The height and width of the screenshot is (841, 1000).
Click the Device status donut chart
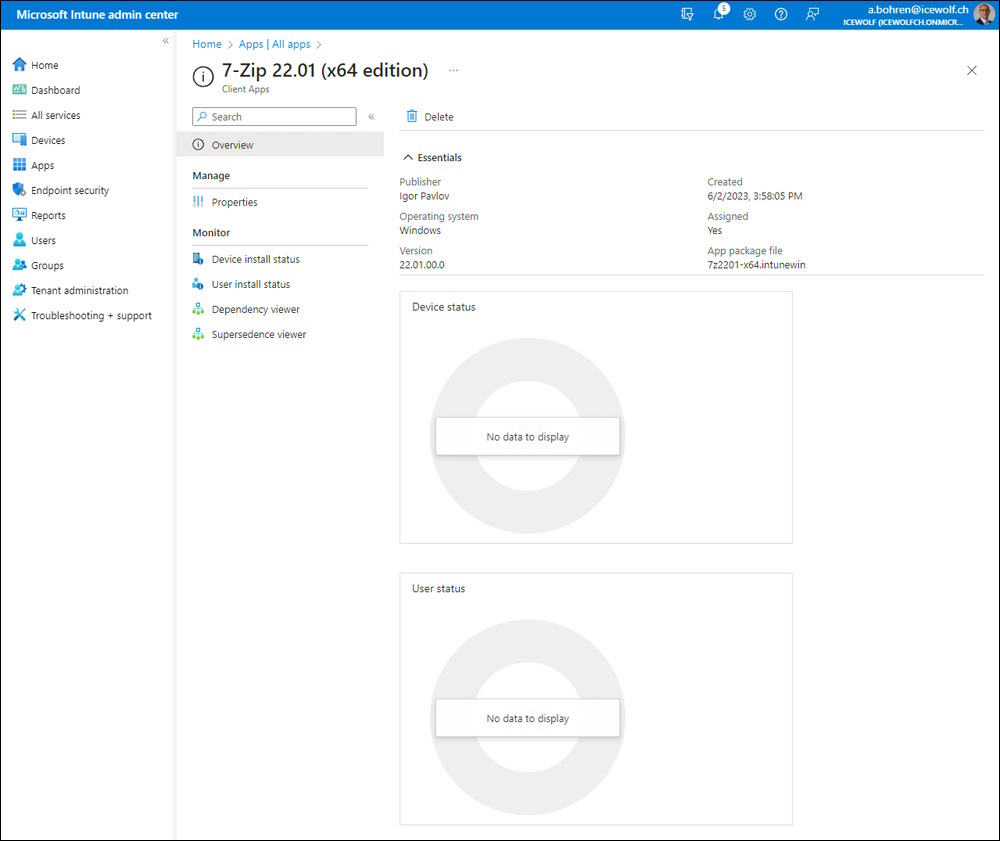coord(527,435)
